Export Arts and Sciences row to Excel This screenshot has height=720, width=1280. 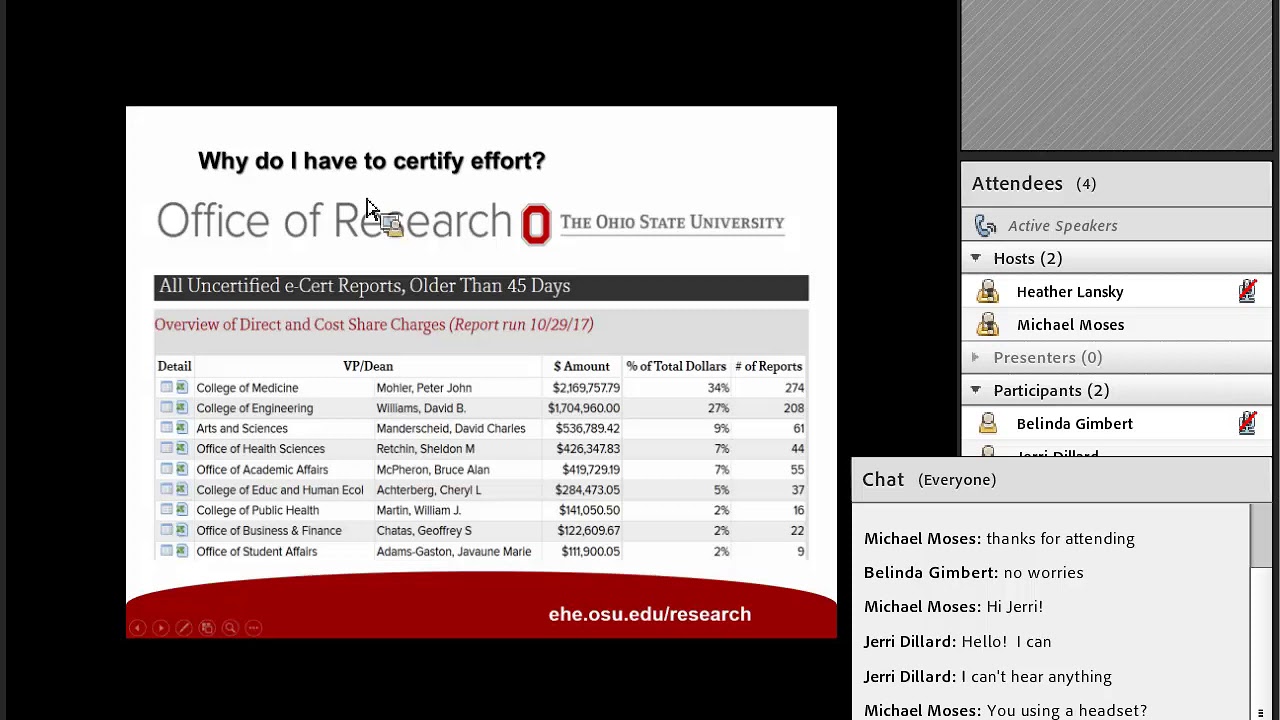[181, 428]
